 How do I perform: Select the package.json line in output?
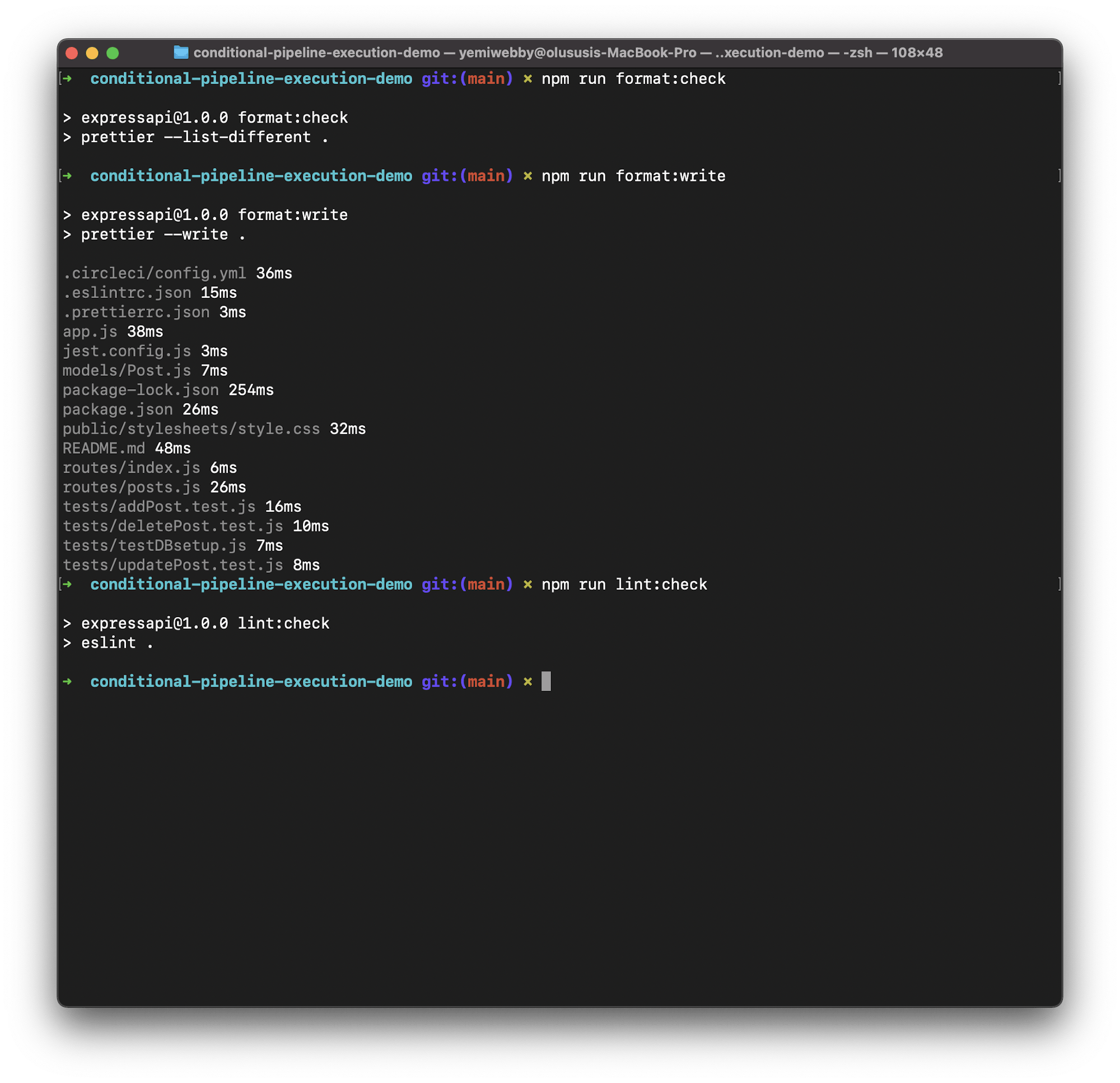pyautogui.click(x=117, y=409)
